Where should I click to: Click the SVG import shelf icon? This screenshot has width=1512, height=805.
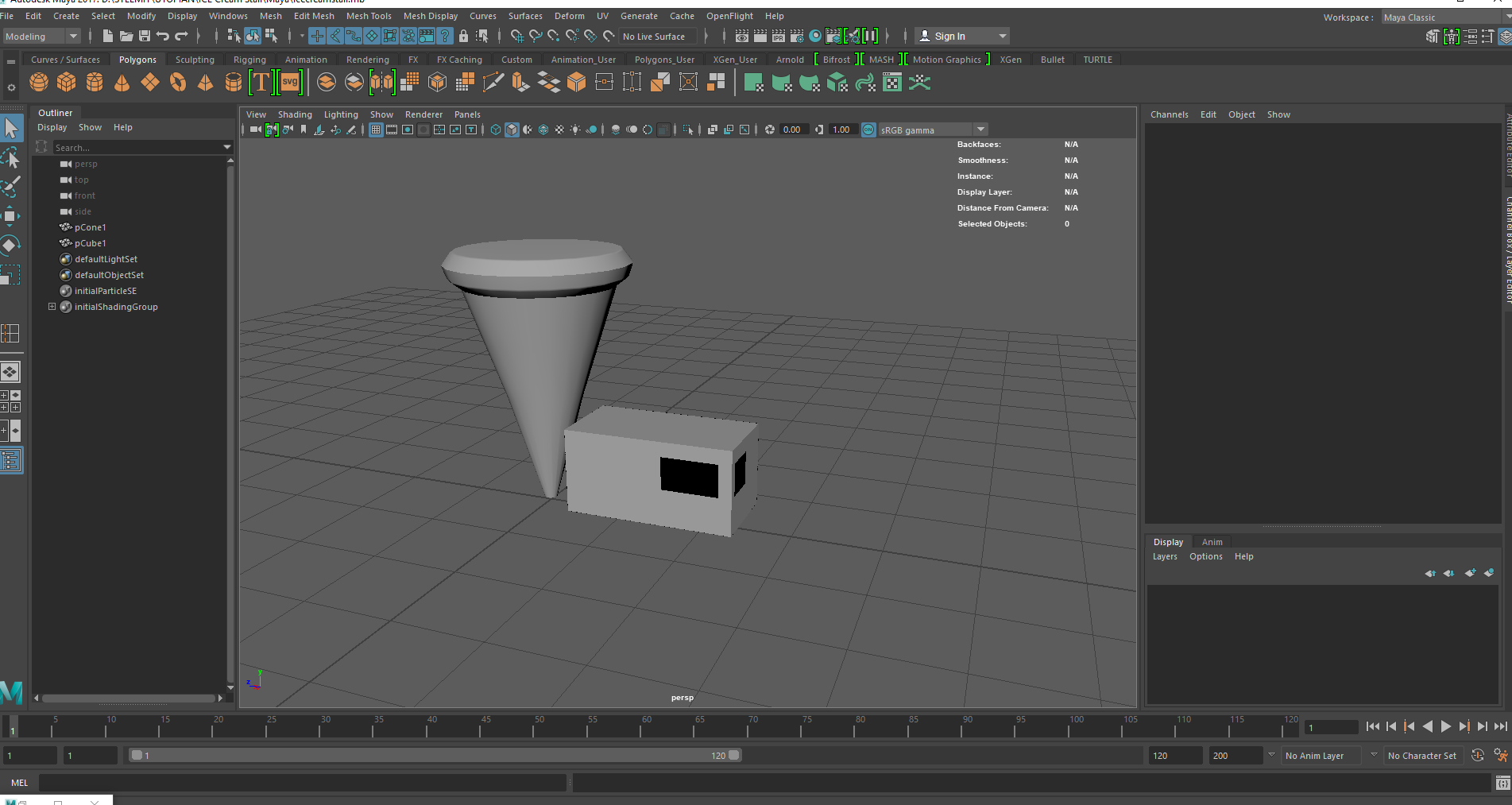coord(290,82)
